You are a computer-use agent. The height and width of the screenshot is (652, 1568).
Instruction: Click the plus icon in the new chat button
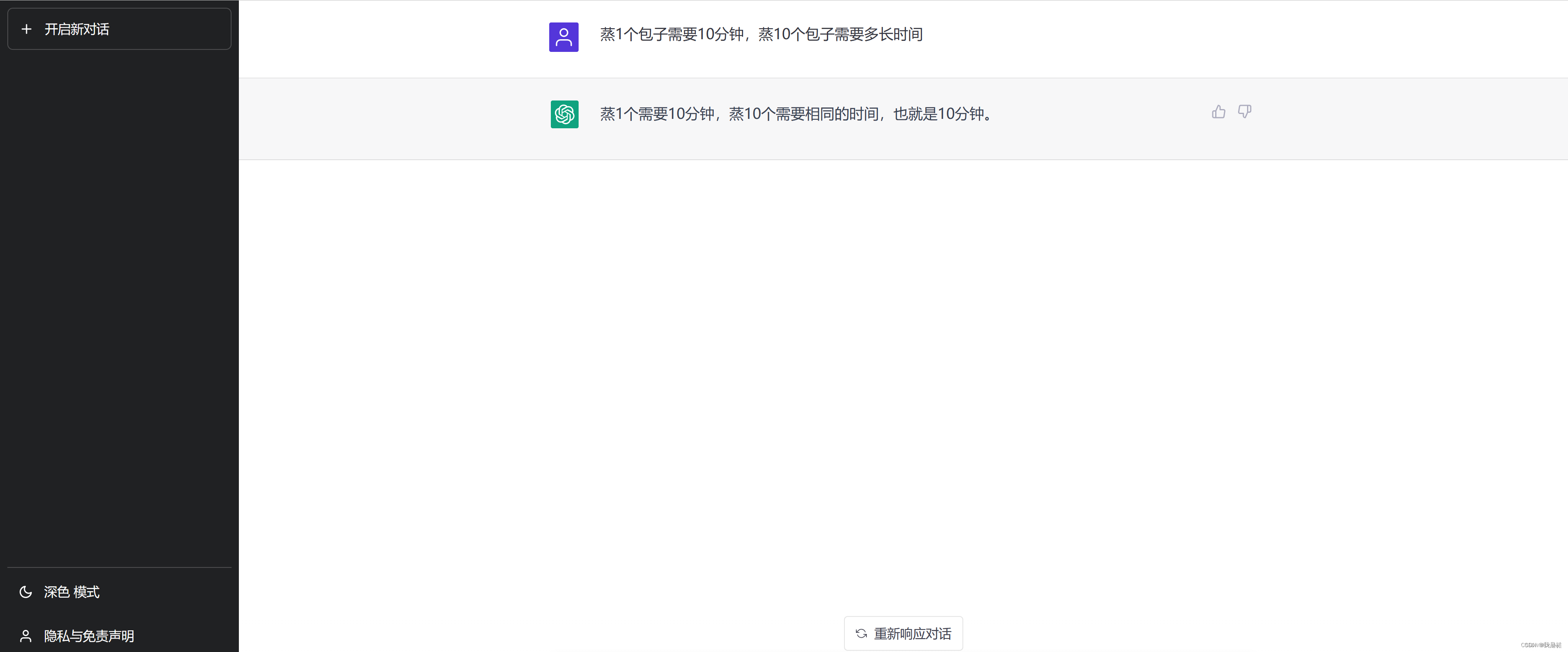26,29
